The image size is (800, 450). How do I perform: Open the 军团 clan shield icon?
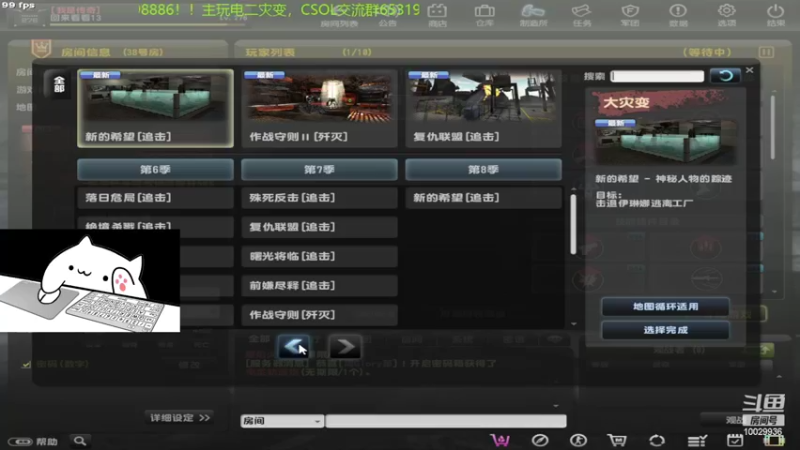point(630,14)
